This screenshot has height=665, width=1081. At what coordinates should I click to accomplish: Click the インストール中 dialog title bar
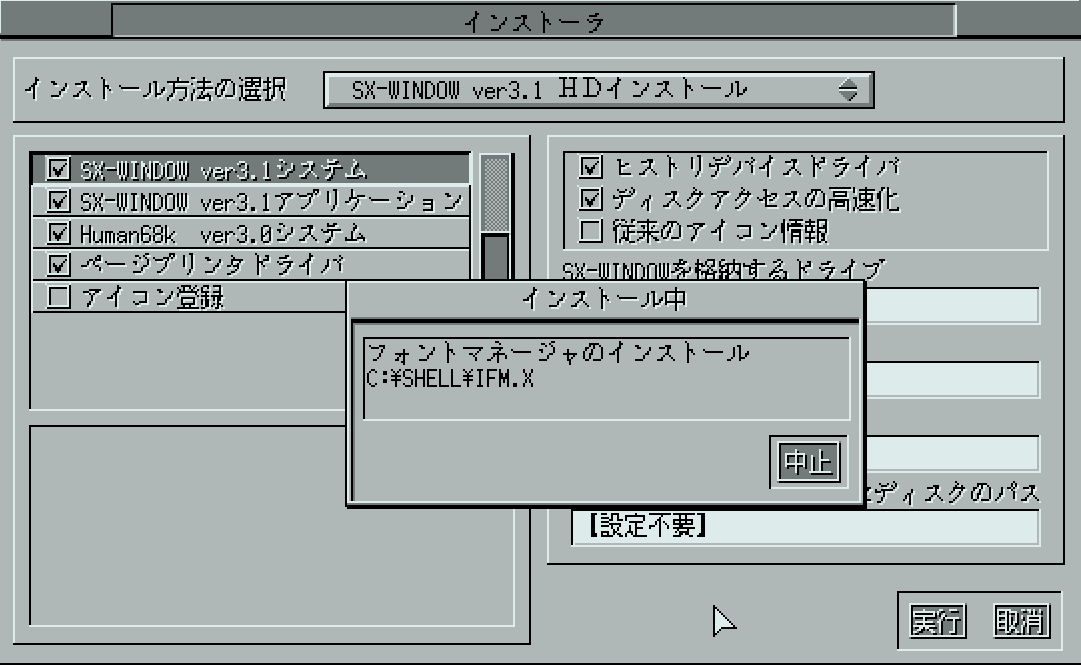click(x=605, y=299)
